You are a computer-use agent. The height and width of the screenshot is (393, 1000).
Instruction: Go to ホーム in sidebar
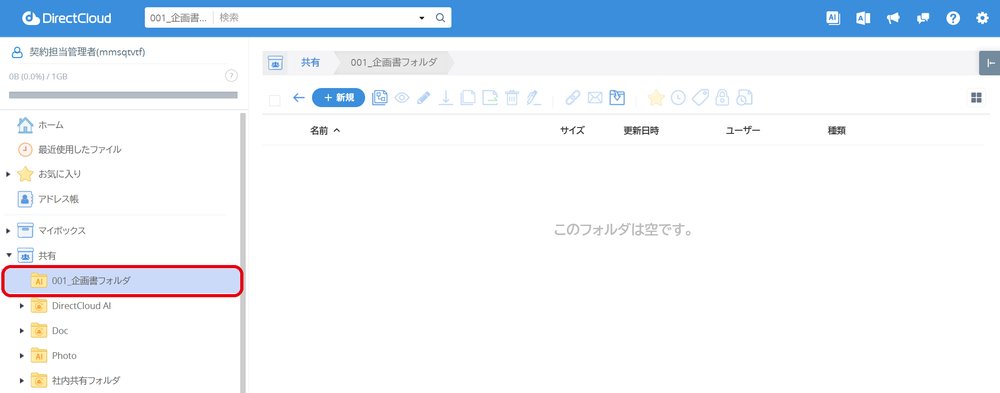coord(51,124)
